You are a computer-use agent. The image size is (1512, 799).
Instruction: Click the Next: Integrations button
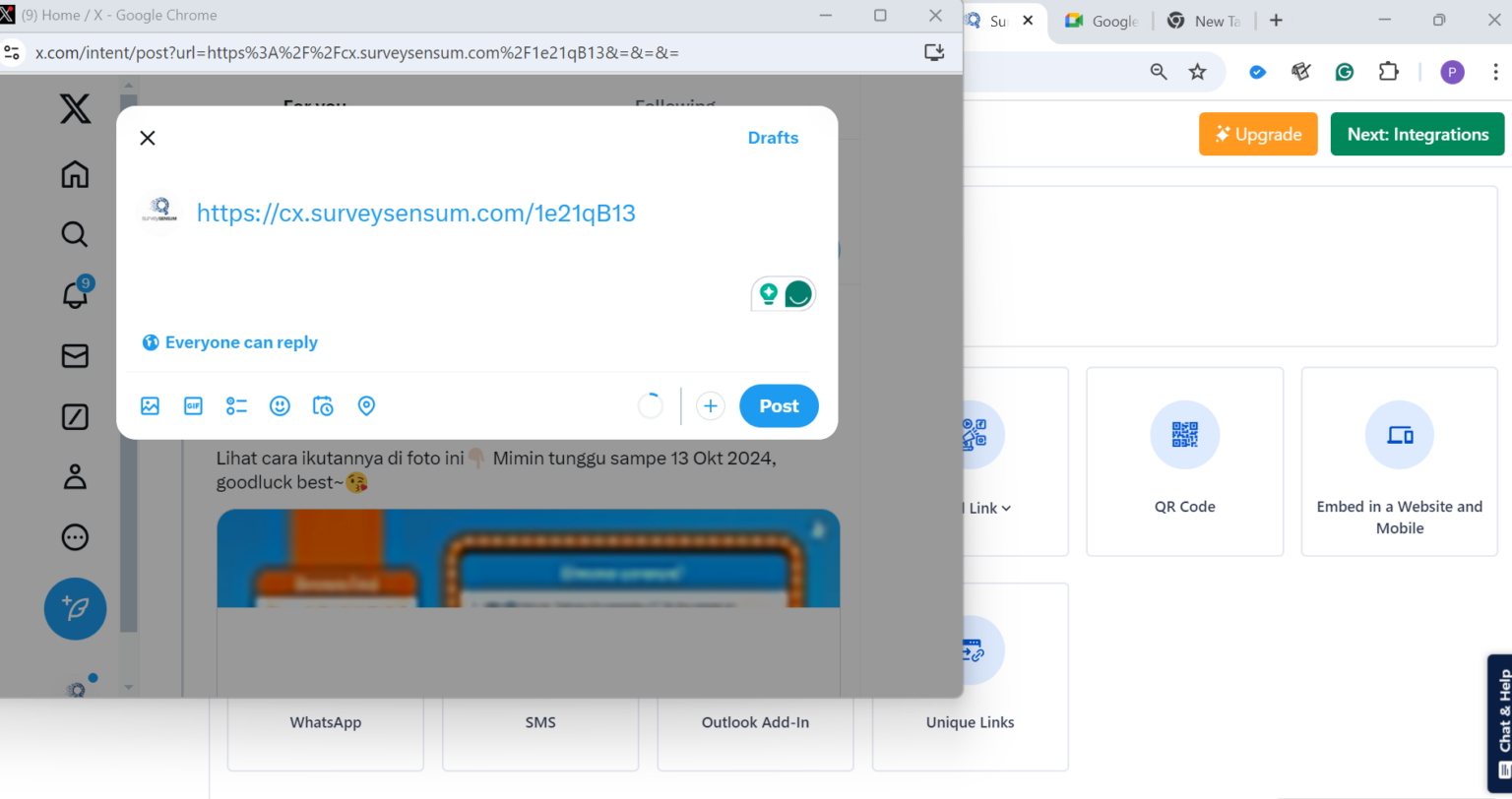point(1417,135)
